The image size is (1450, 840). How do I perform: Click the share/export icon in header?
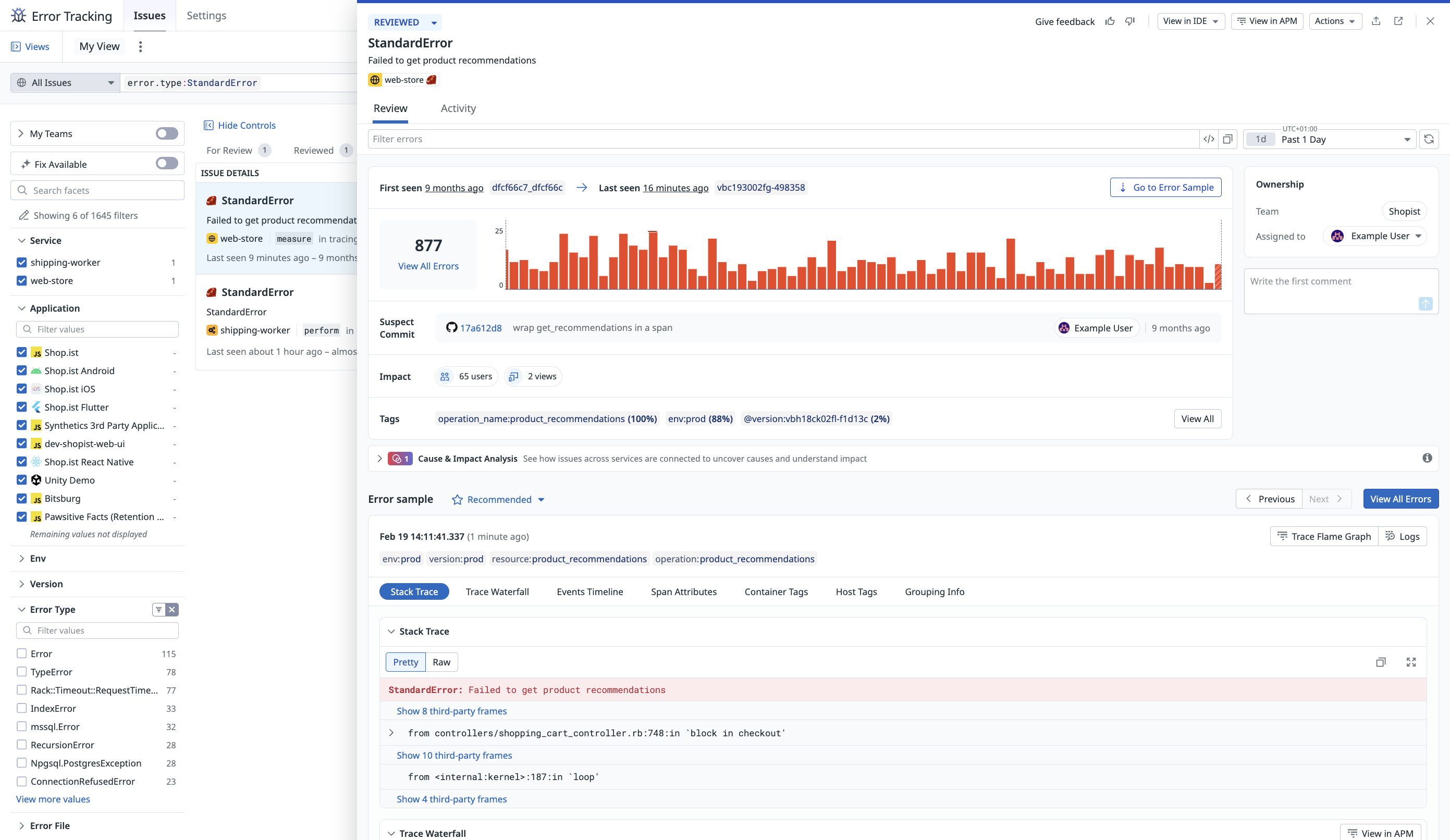pyautogui.click(x=1376, y=21)
